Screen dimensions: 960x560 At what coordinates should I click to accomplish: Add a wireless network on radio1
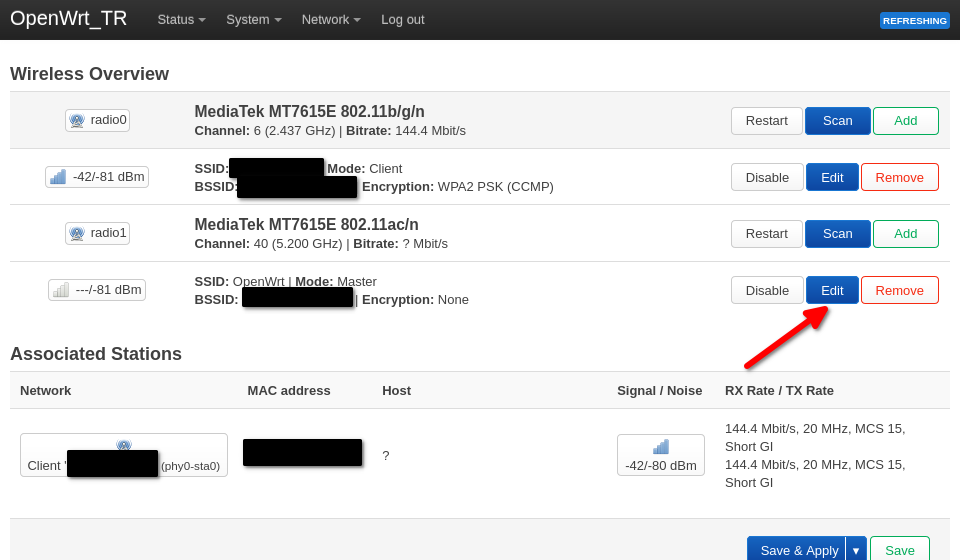click(x=906, y=234)
